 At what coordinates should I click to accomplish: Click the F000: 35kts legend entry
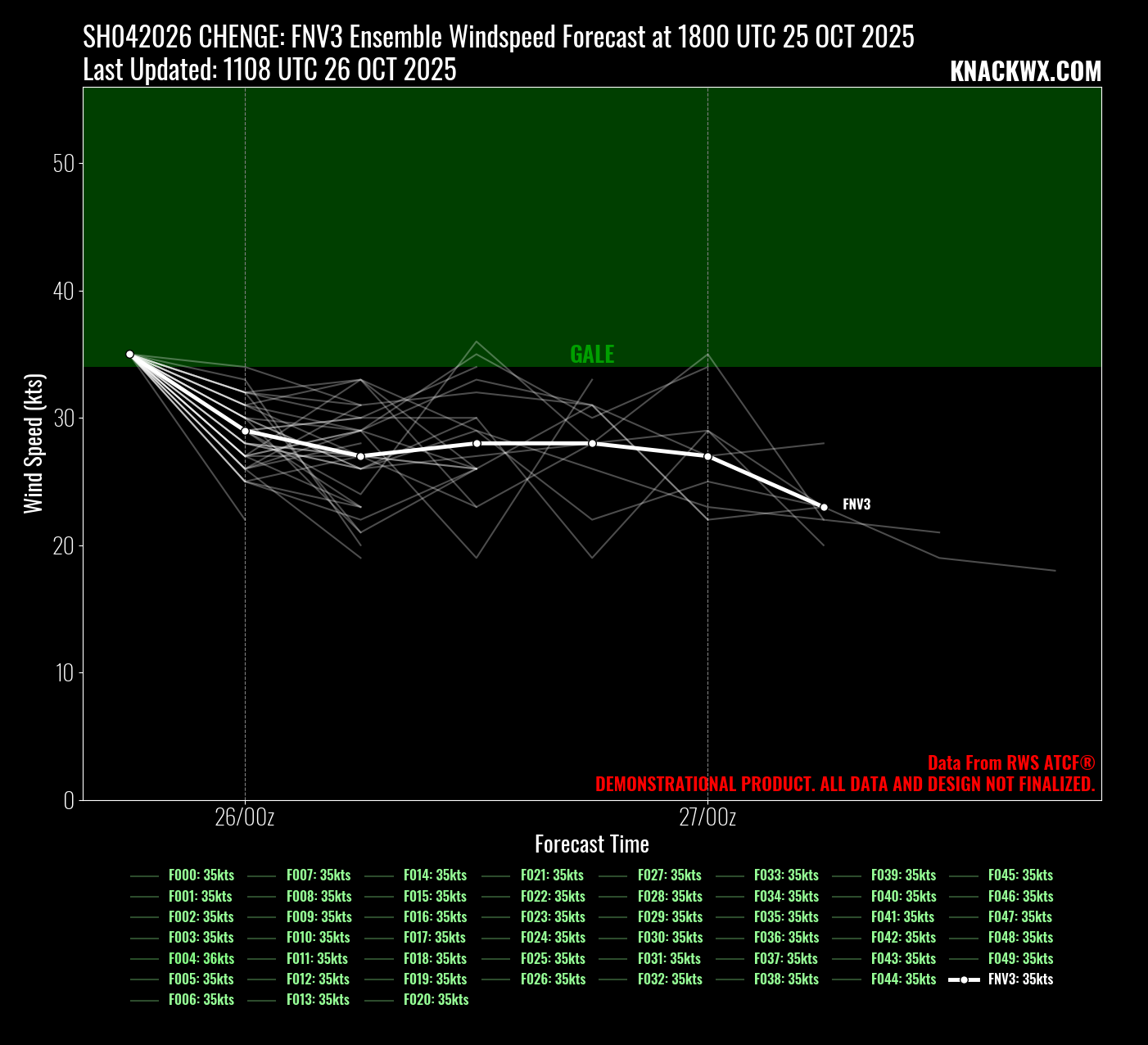click(x=201, y=875)
